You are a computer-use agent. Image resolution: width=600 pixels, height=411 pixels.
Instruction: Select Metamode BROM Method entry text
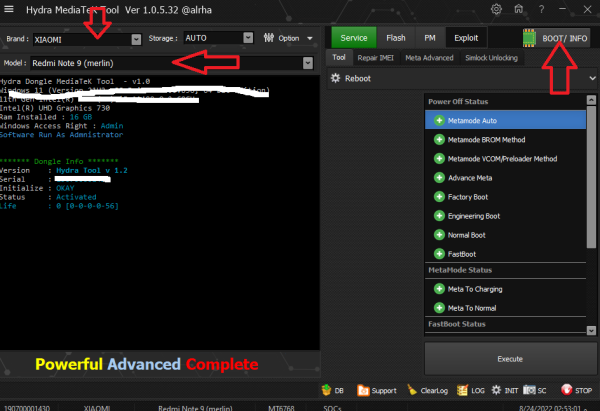(x=486, y=140)
